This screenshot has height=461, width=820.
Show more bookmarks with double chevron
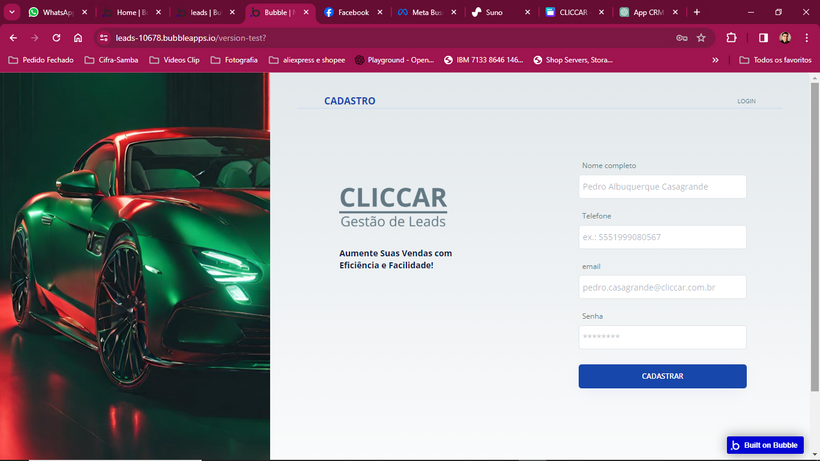pyautogui.click(x=715, y=60)
